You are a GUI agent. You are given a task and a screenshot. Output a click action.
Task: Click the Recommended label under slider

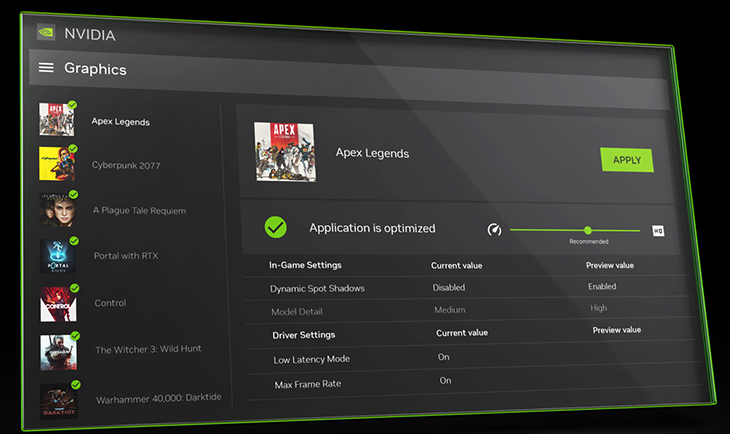589,241
